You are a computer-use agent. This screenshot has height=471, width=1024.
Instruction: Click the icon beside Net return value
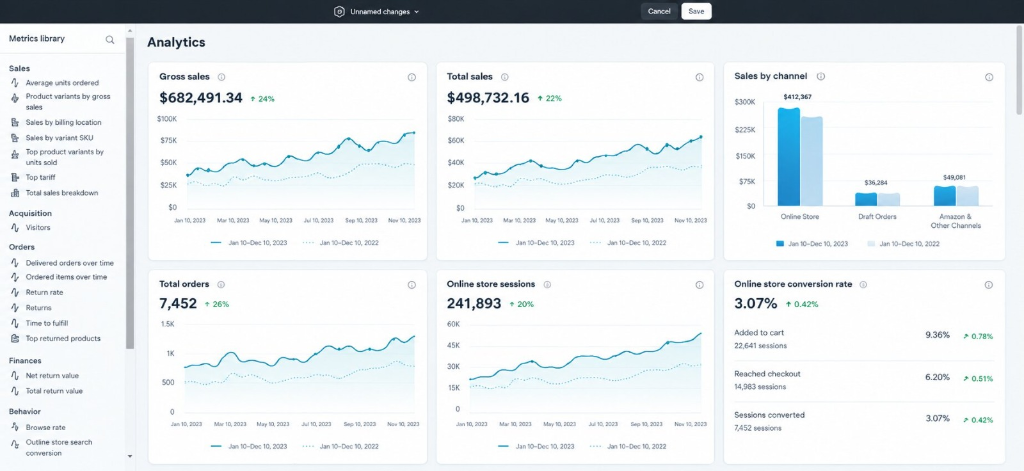pyautogui.click(x=15, y=376)
